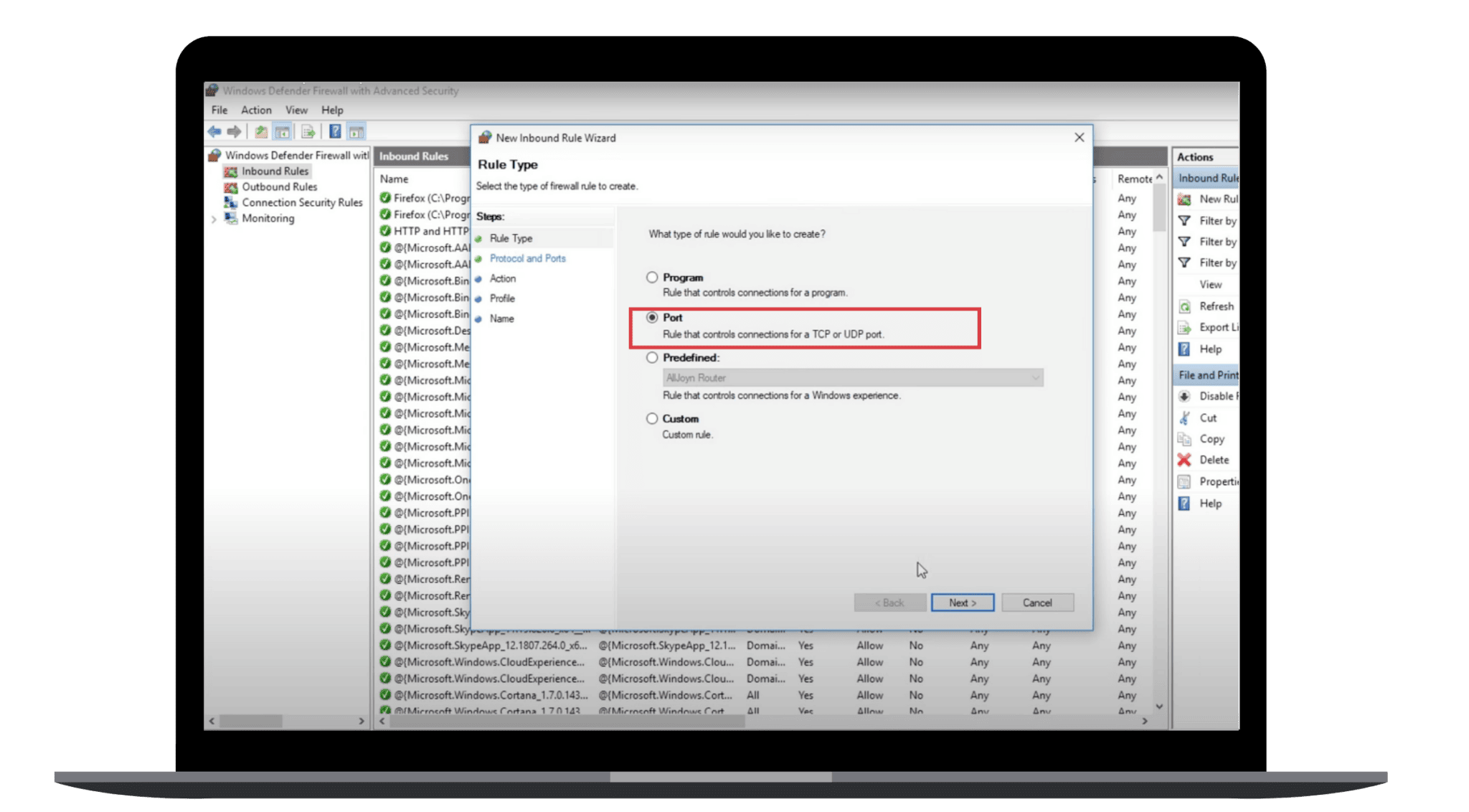Click the red Delete X icon
1469x812 pixels.
click(1184, 460)
